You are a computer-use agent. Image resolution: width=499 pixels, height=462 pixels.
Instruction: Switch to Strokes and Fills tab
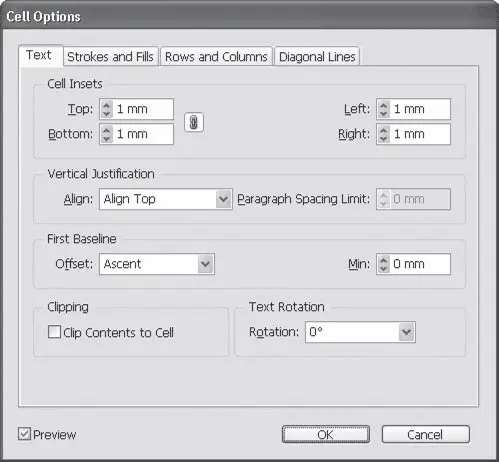(110, 57)
